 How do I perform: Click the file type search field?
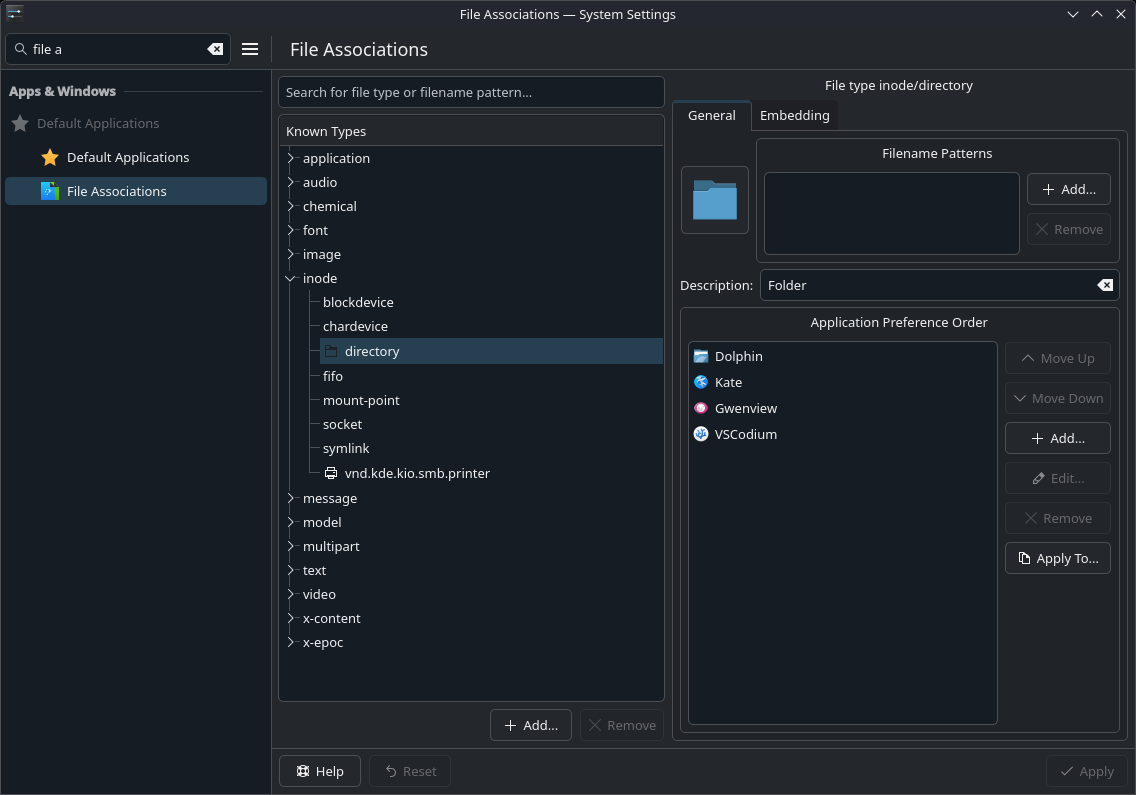point(471,92)
